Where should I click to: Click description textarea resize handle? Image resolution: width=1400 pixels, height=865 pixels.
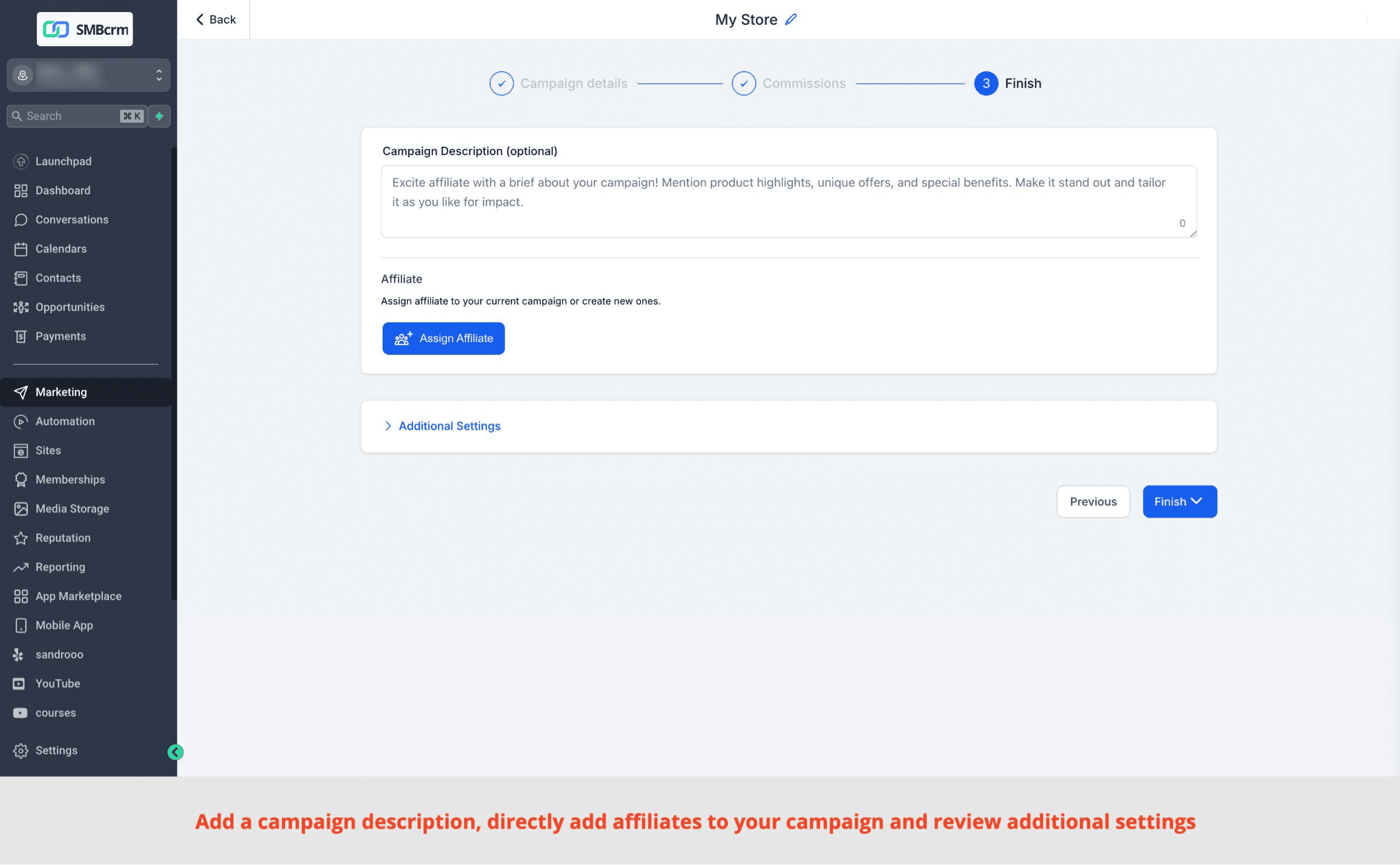[1193, 233]
